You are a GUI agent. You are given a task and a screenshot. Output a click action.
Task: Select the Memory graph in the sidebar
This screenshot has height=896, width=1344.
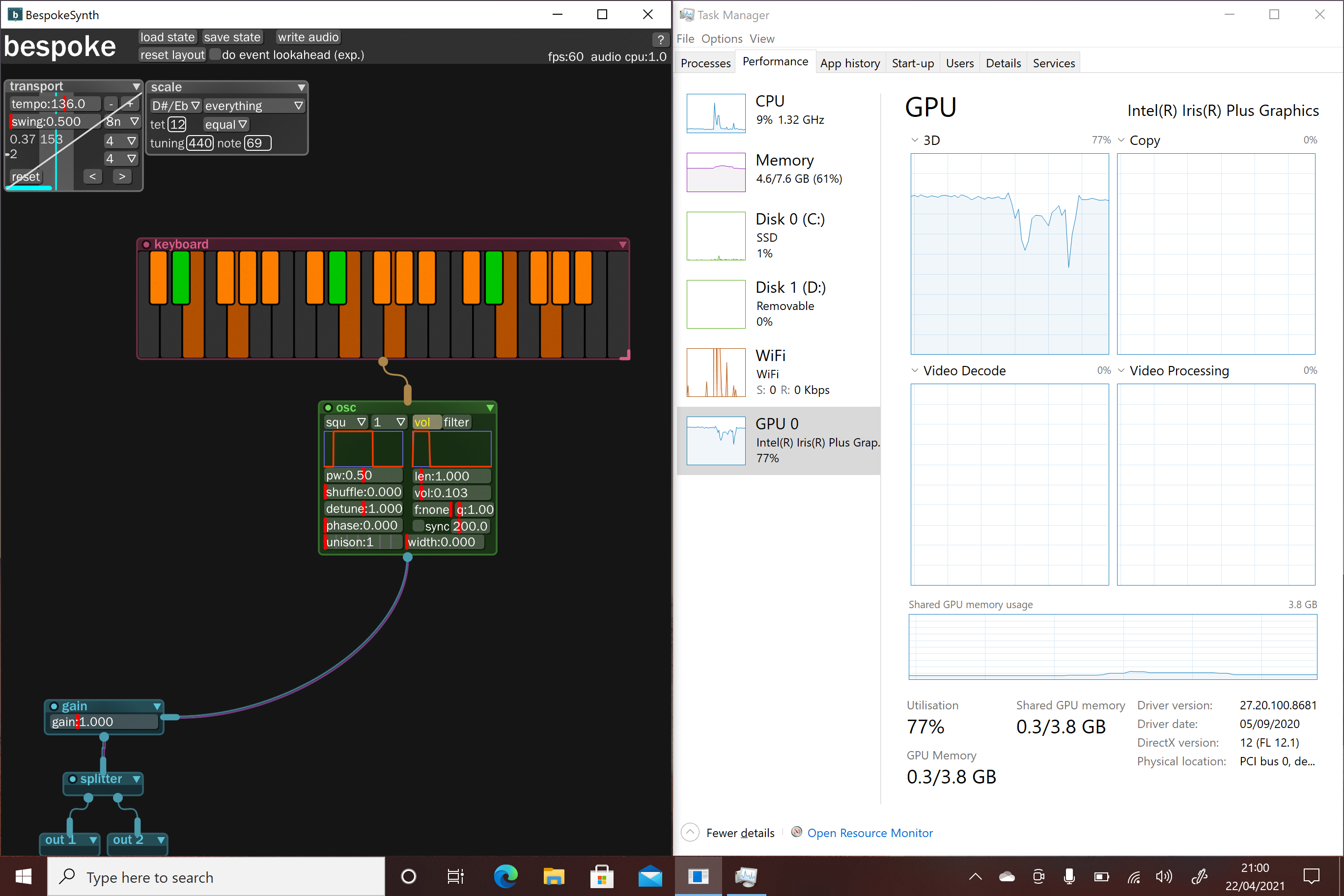tap(715, 172)
